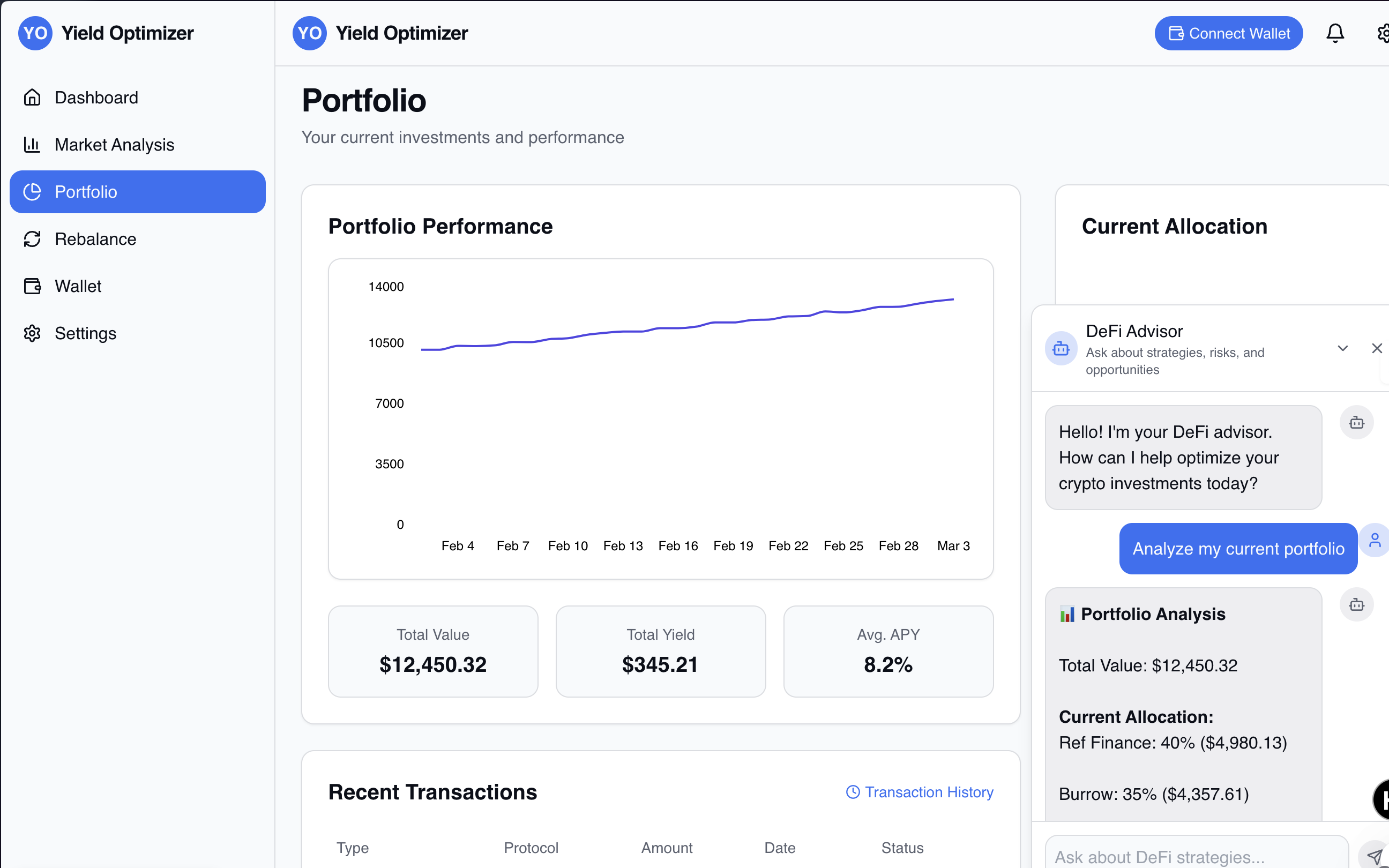
Task: Click the send message paper plane icon
Action: (x=1375, y=856)
